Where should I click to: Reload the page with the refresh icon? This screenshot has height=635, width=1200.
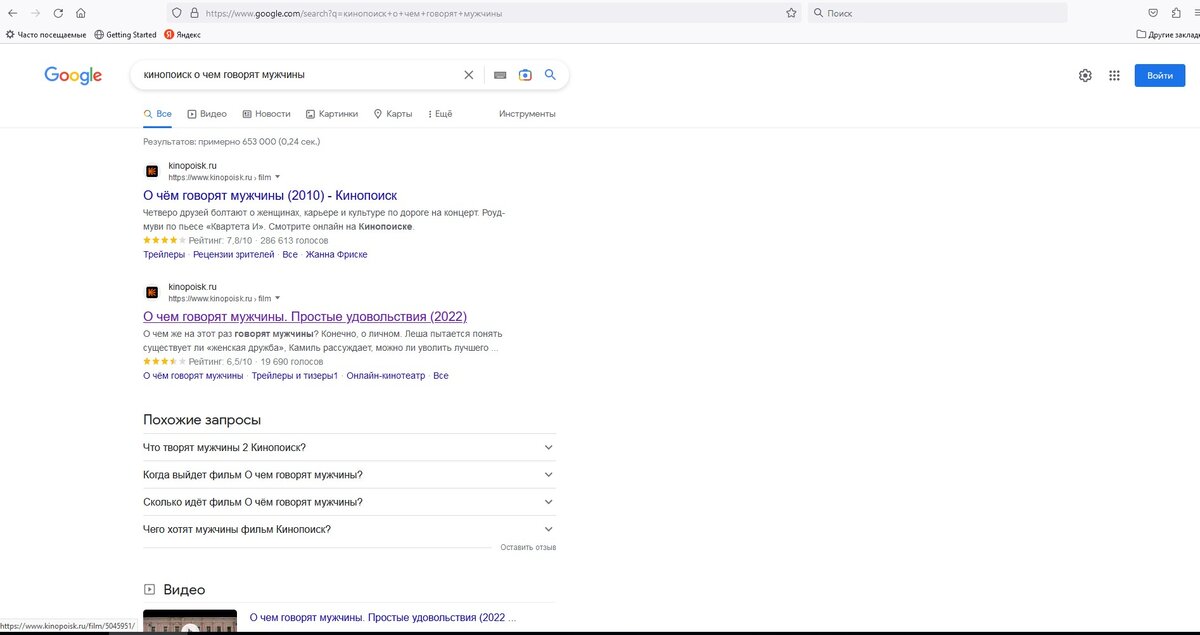point(58,13)
